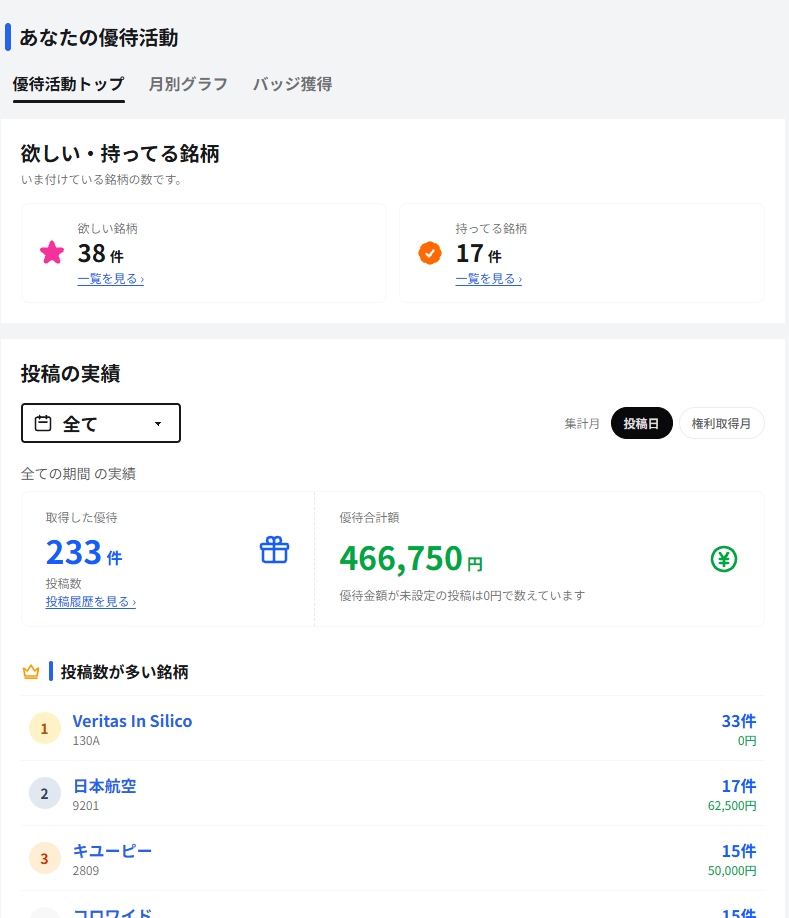
Task: Click the 50,000円 amount for キユーピー
Action: tap(732, 871)
